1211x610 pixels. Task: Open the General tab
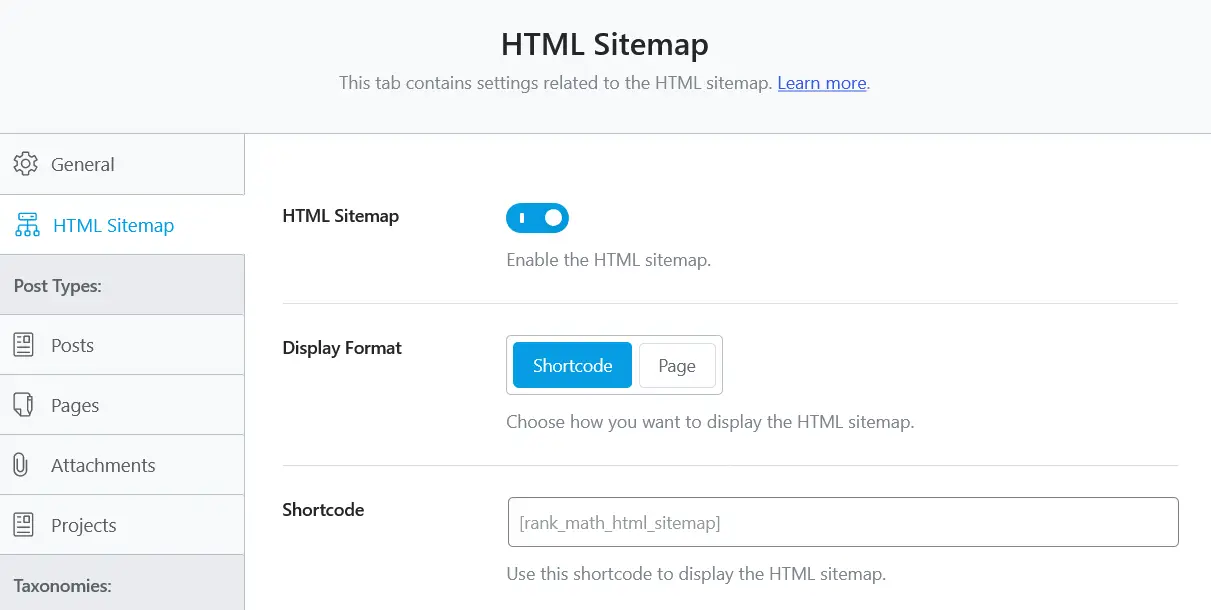tap(122, 164)
